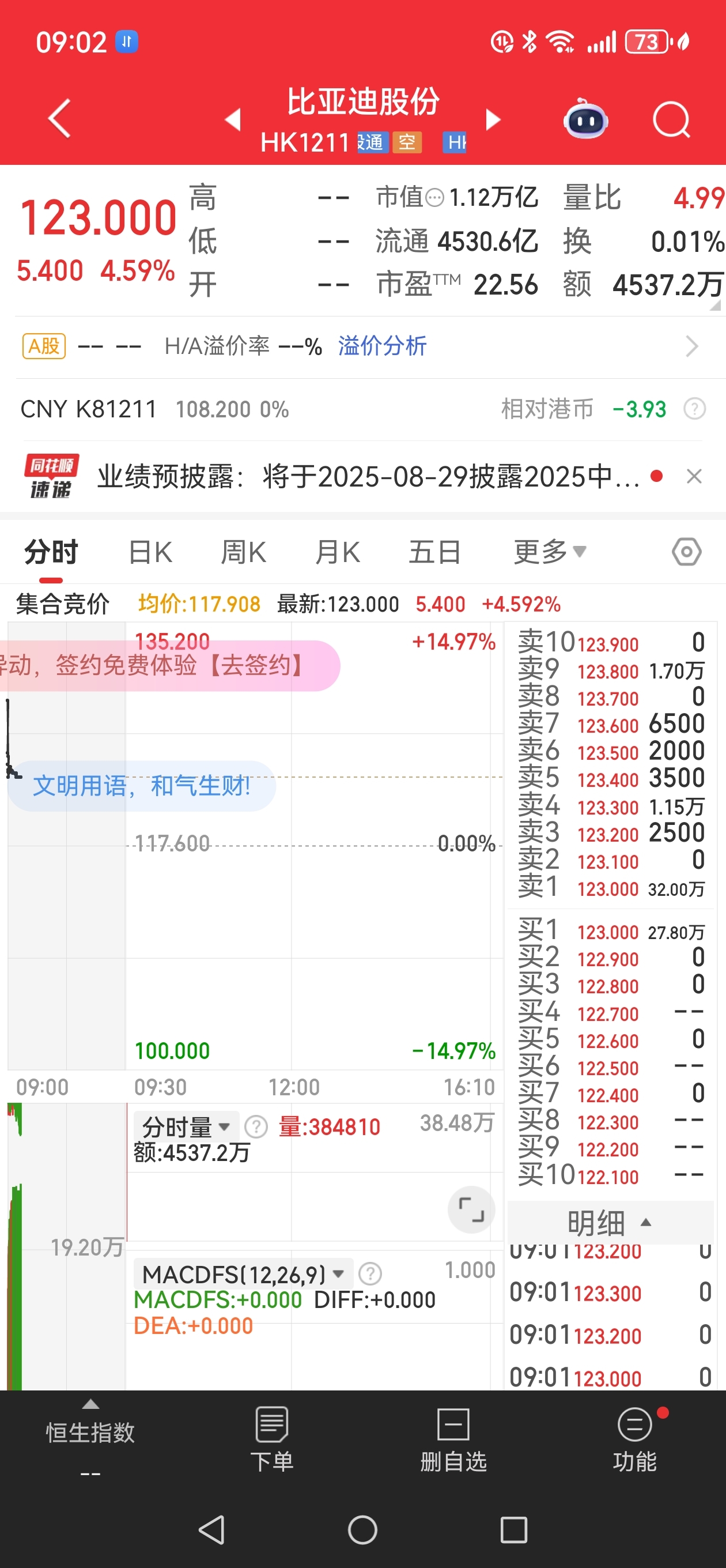Switch to 月K tab
The height and width of the screenshot is (1568, 726).
tap(338, 553)
